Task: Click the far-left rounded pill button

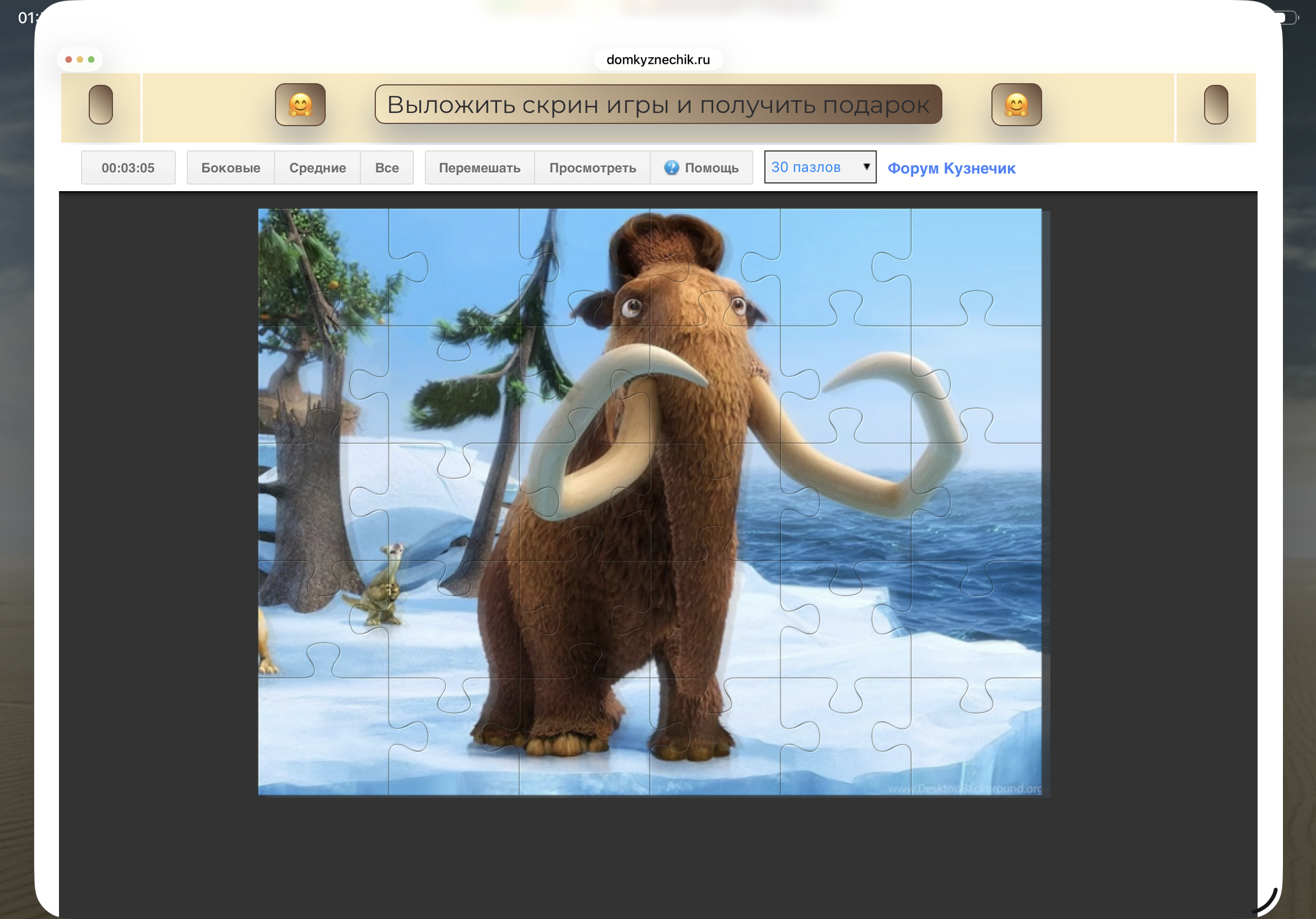Action: click(x=101, y=104)
